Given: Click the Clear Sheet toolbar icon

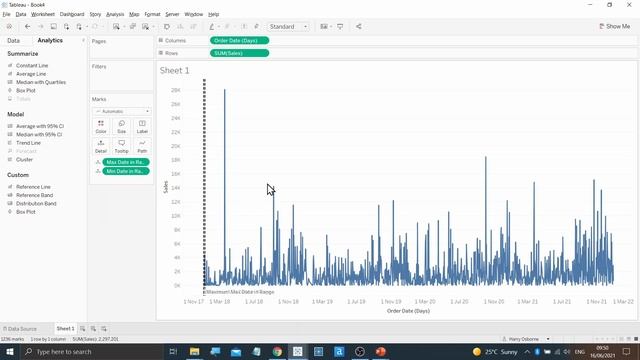Looking at the screenshot, I should click(x=146, y=27).
